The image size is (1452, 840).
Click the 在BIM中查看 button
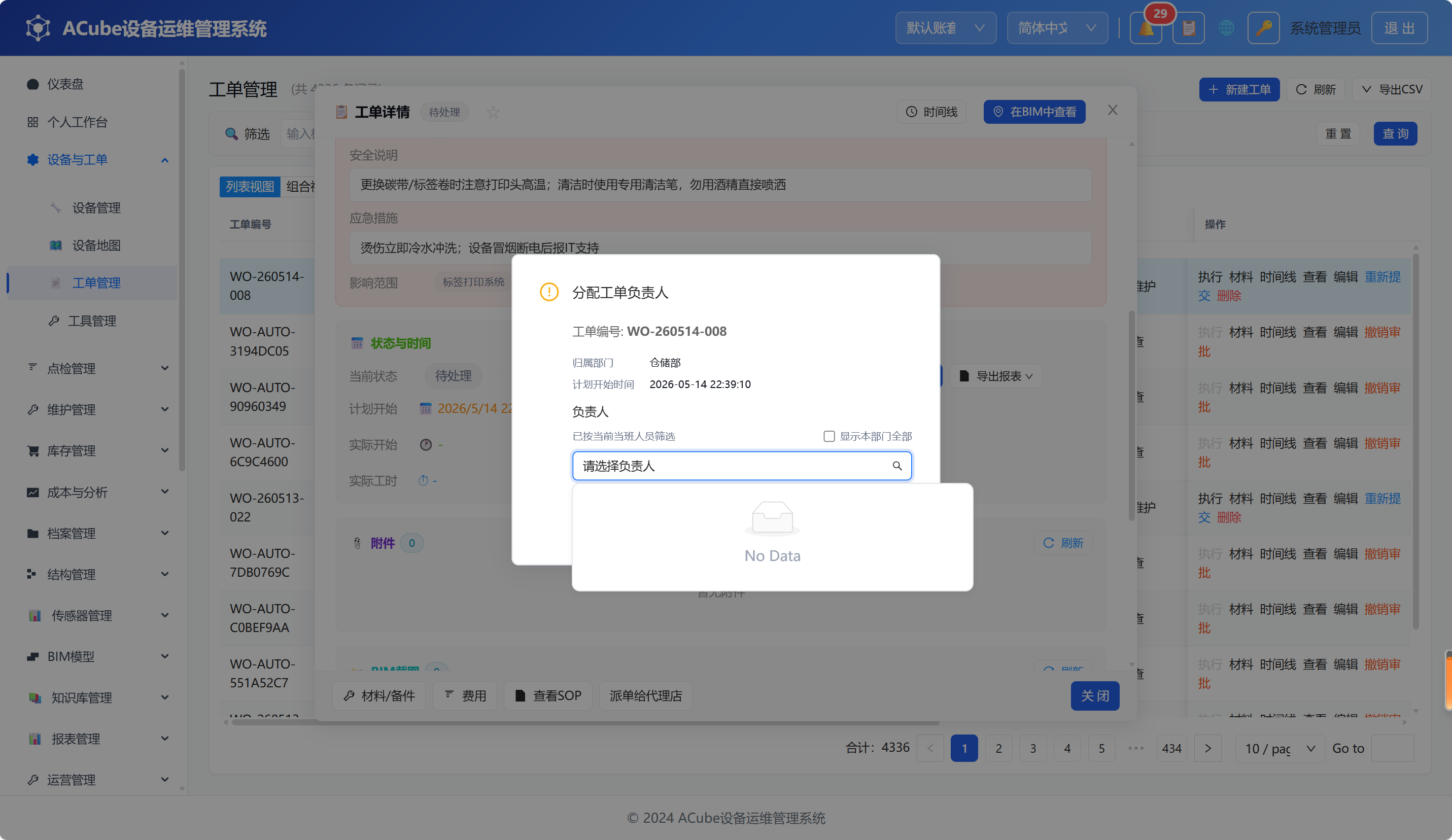(1034, 112)
